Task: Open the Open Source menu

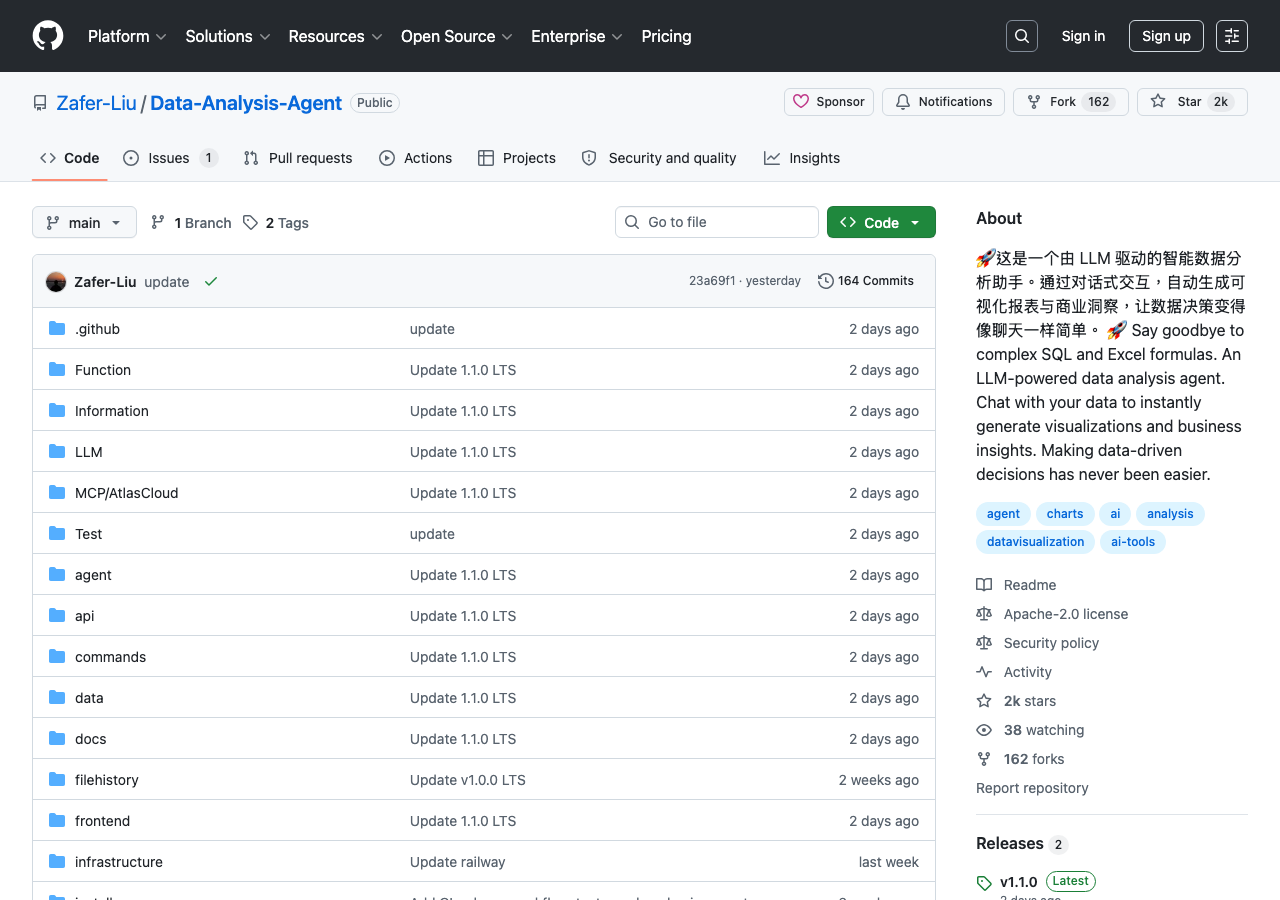Action: (x=457, y=36)
